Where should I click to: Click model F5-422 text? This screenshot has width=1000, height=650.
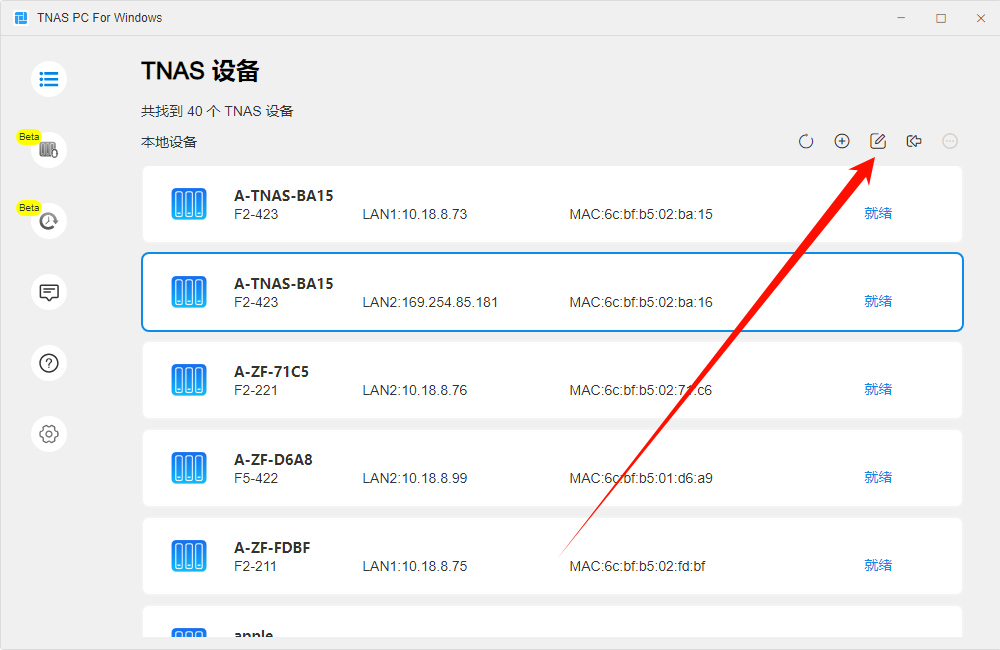(256, 478)
